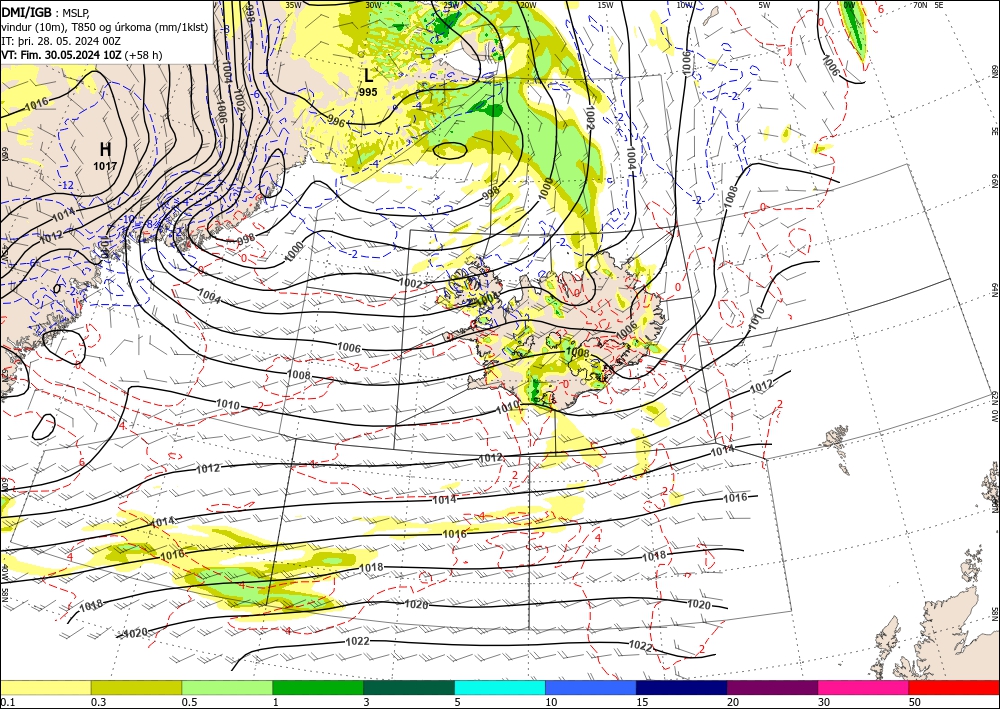Click the '50' legend value label

(x=915, y=702)
